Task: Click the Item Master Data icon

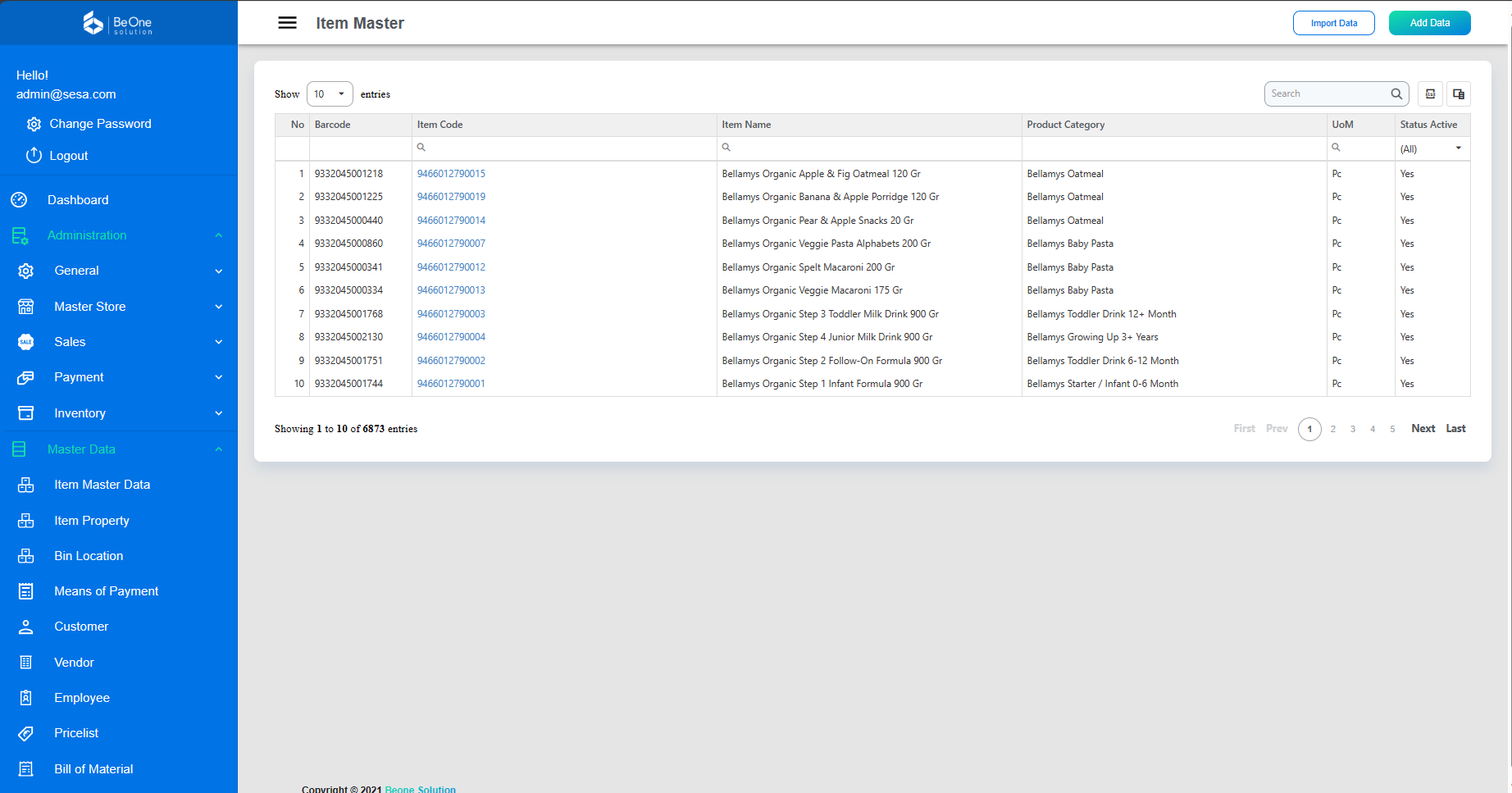Action: tap(26, 485)
